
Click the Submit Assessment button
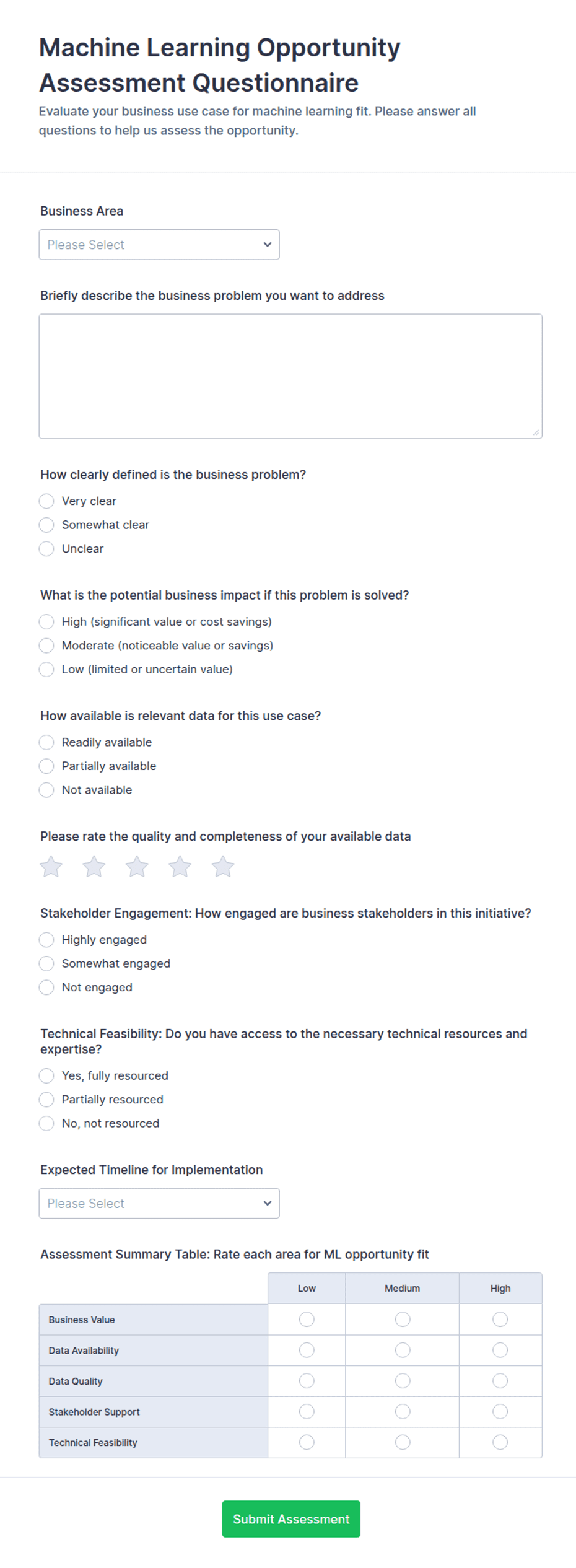[x=291, y=1519]
